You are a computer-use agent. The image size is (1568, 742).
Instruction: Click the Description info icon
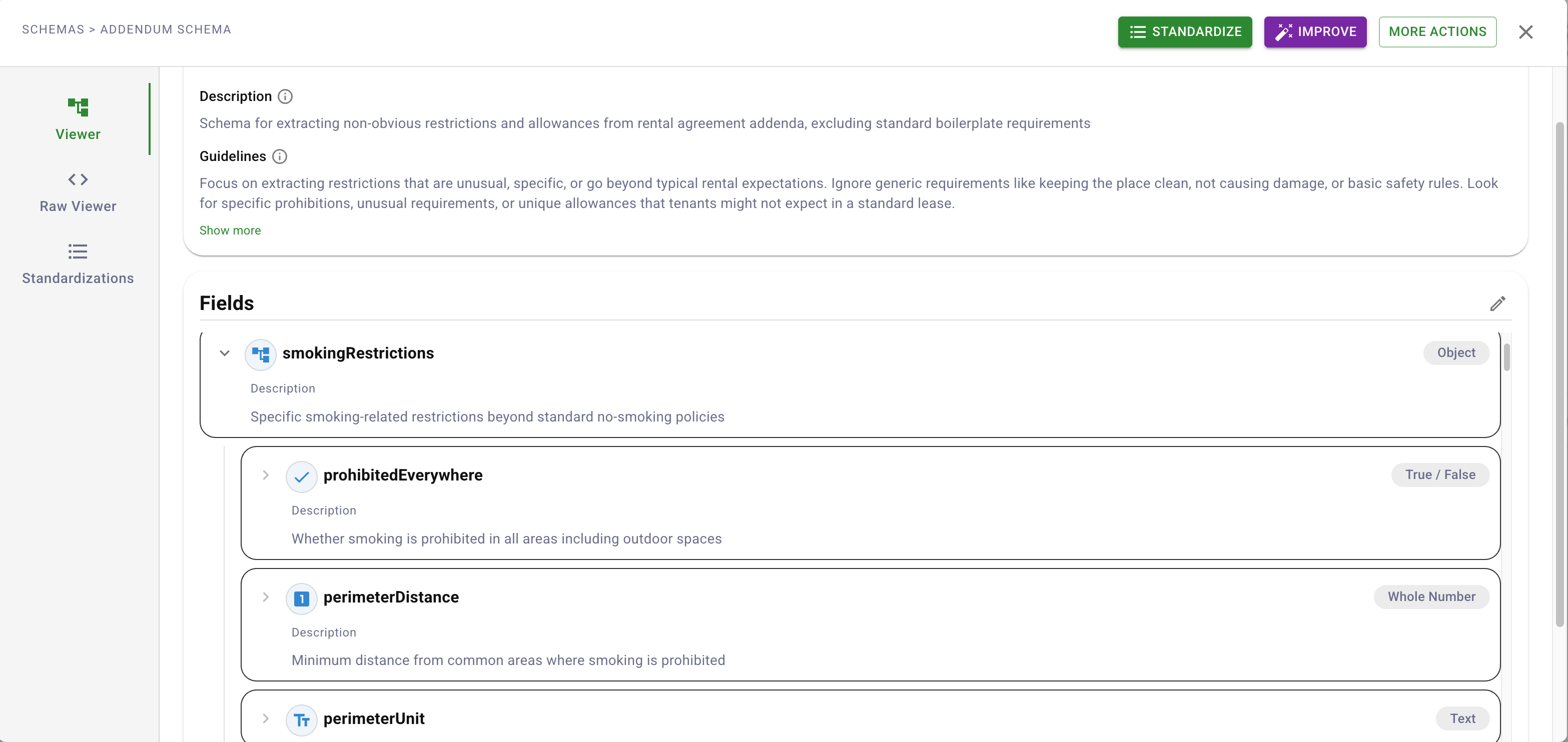click(x=285, y=96)
